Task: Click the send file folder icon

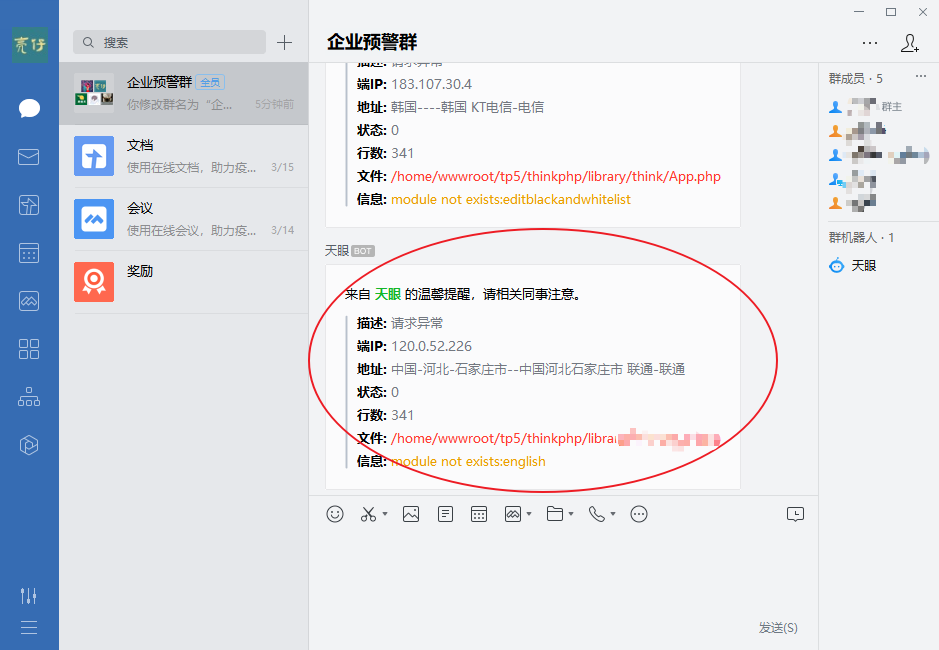Action: [554, 514]
